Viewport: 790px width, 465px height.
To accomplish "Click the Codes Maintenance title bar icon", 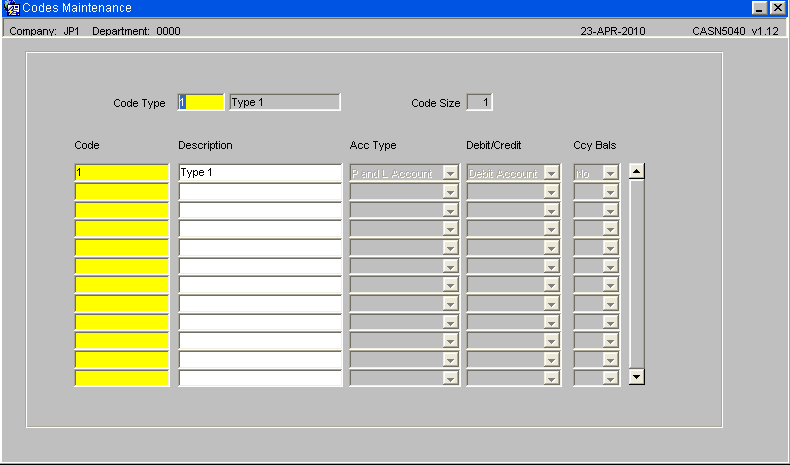I will point(11,8).
